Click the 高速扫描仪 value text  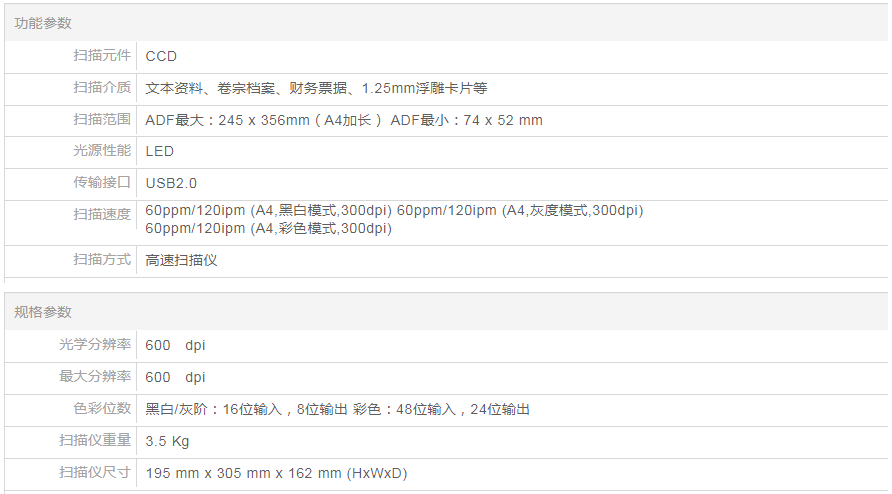tap(181, 260)
